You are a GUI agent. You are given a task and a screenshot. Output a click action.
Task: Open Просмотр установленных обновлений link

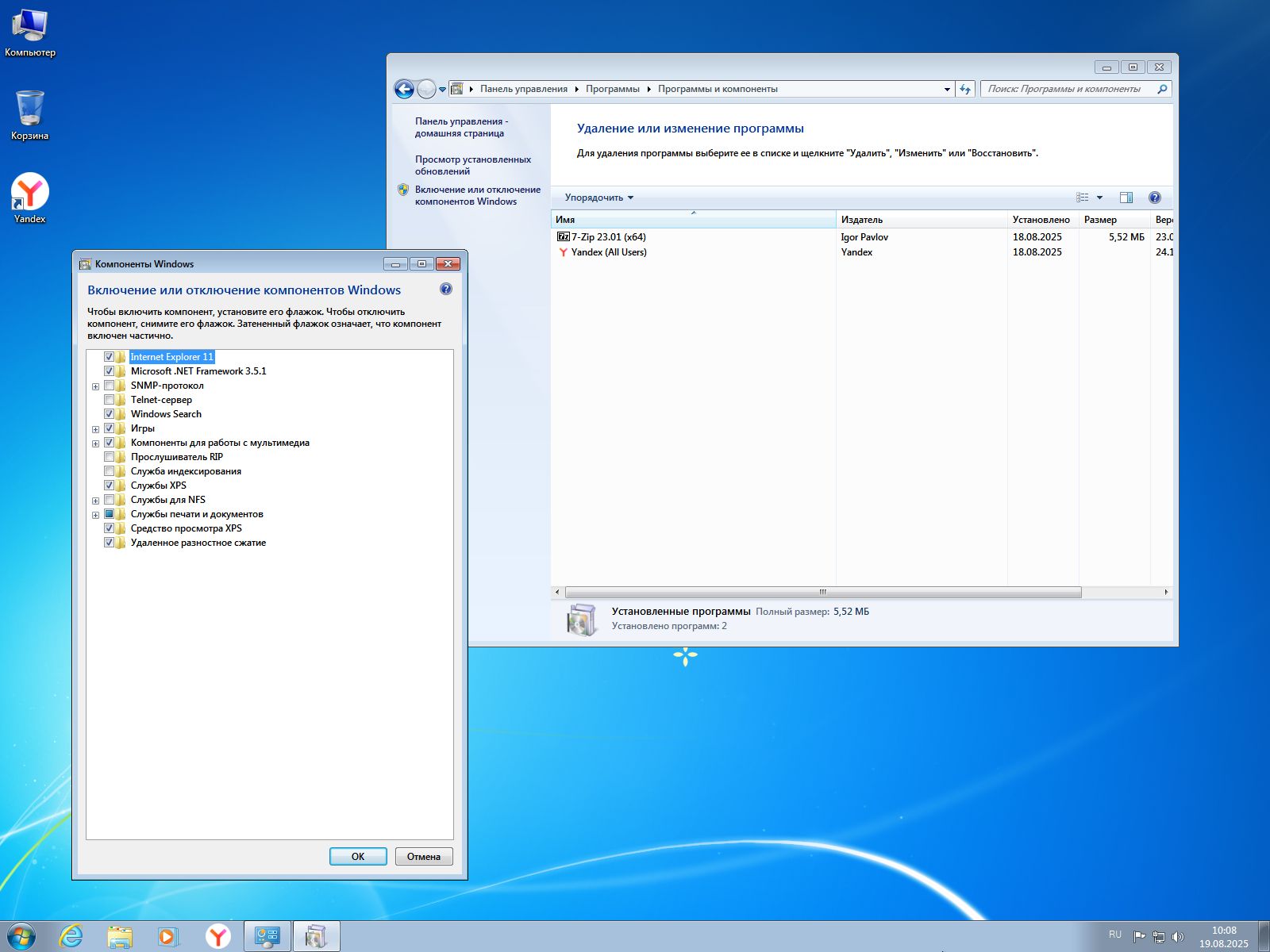coord(473,165)
